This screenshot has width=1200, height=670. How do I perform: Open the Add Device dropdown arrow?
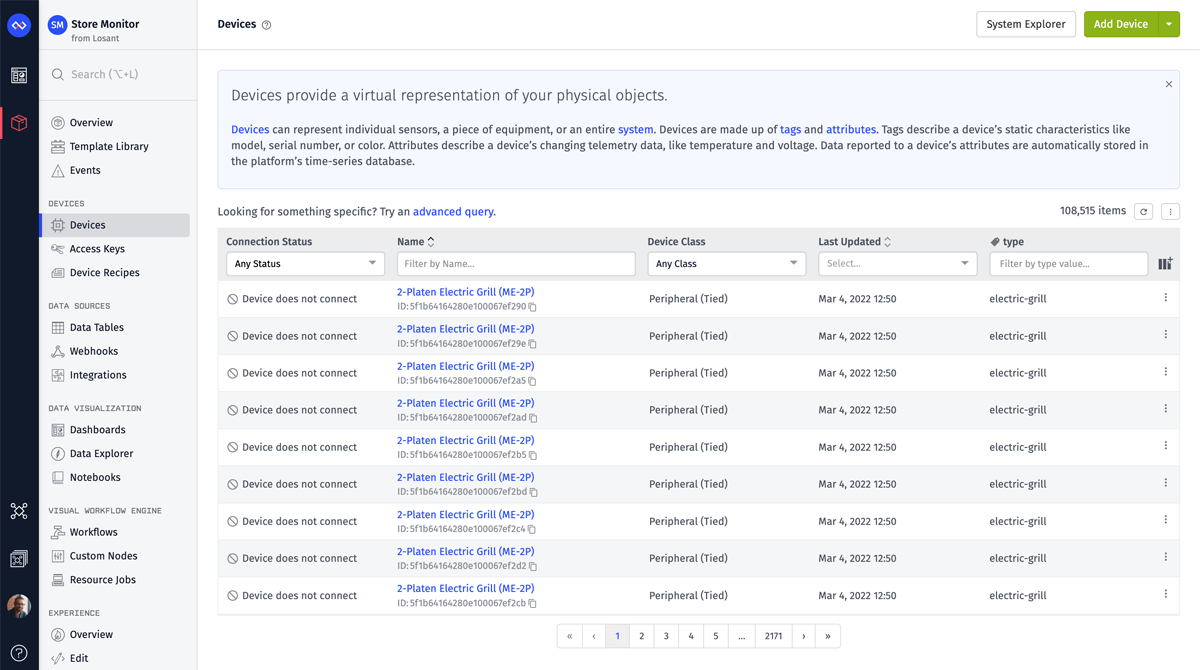pos(1169,25)
